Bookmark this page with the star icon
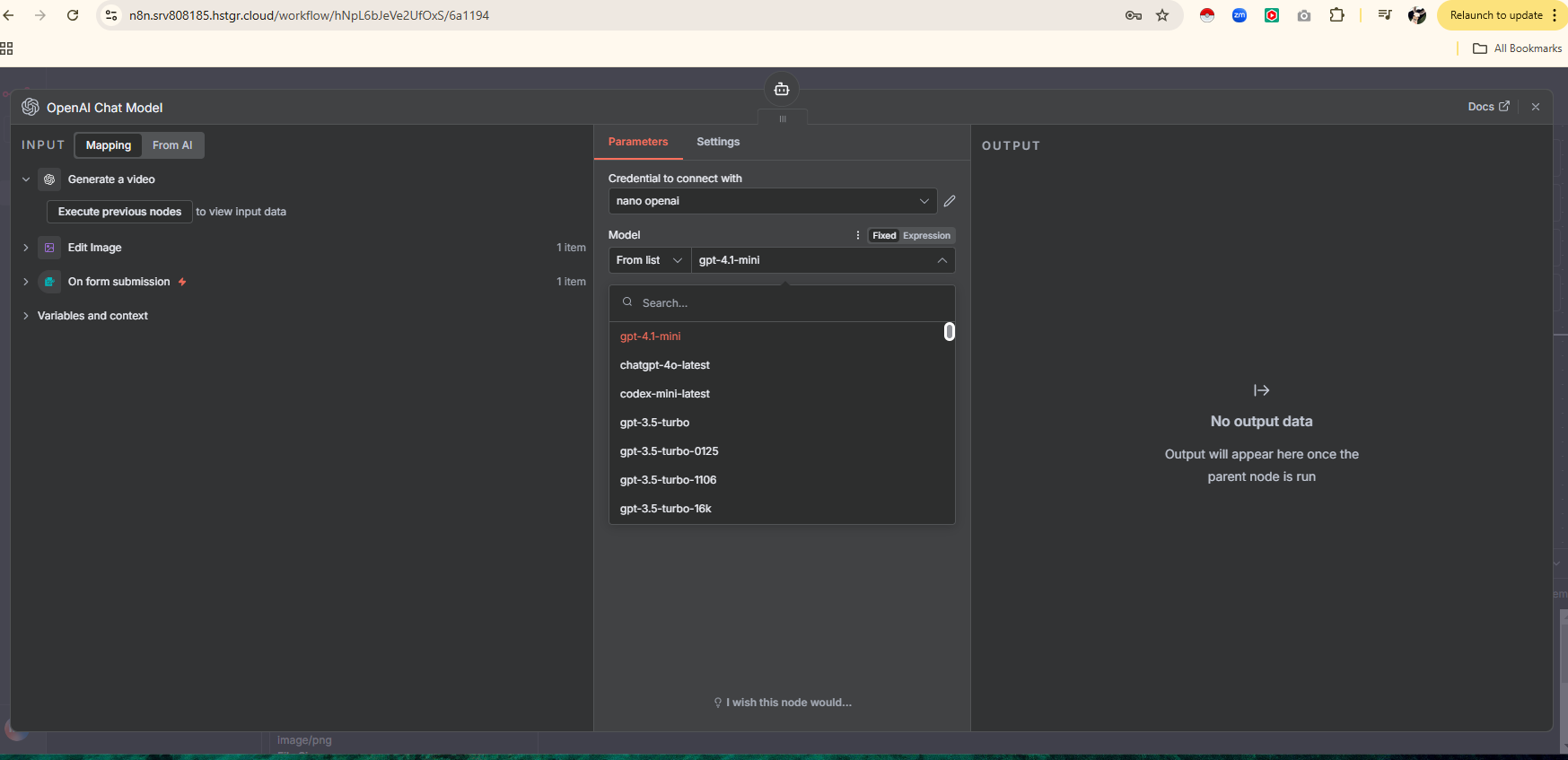This screenshot has height=760, width=1568. [1162, 15]
